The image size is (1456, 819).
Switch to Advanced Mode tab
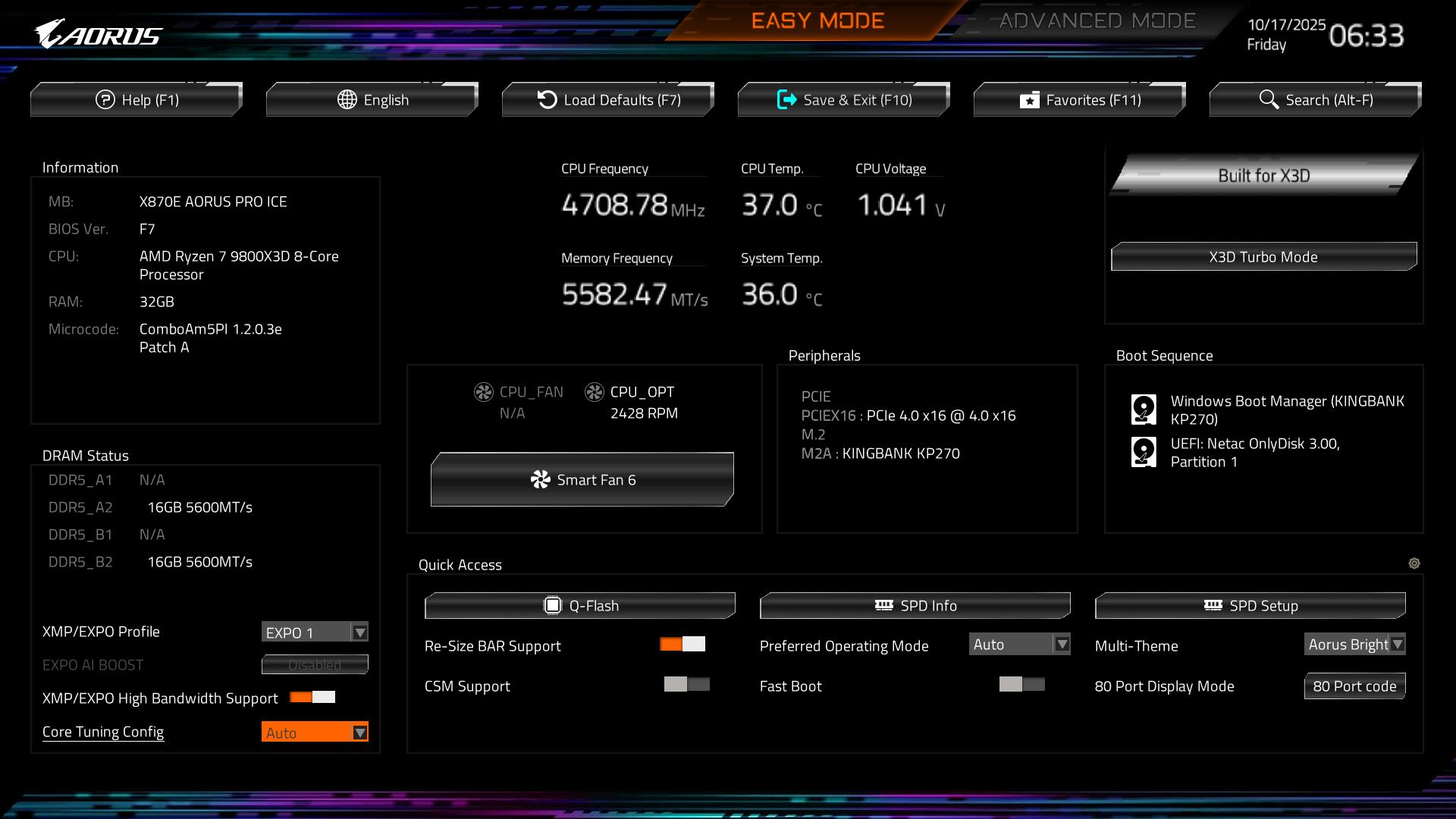[x=1097, y=21]
